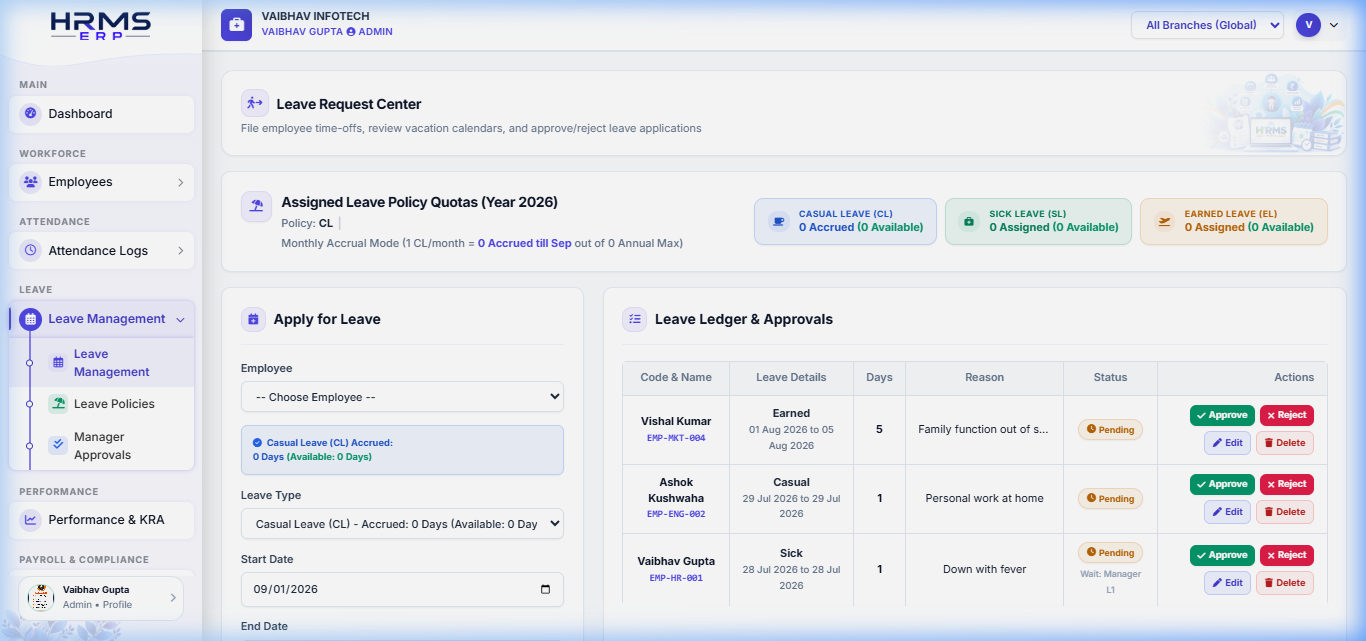This screenshot has width=1366, height=641.
Task: Click the Pending status for Ashok Kushwaha
Action: 1110,498
